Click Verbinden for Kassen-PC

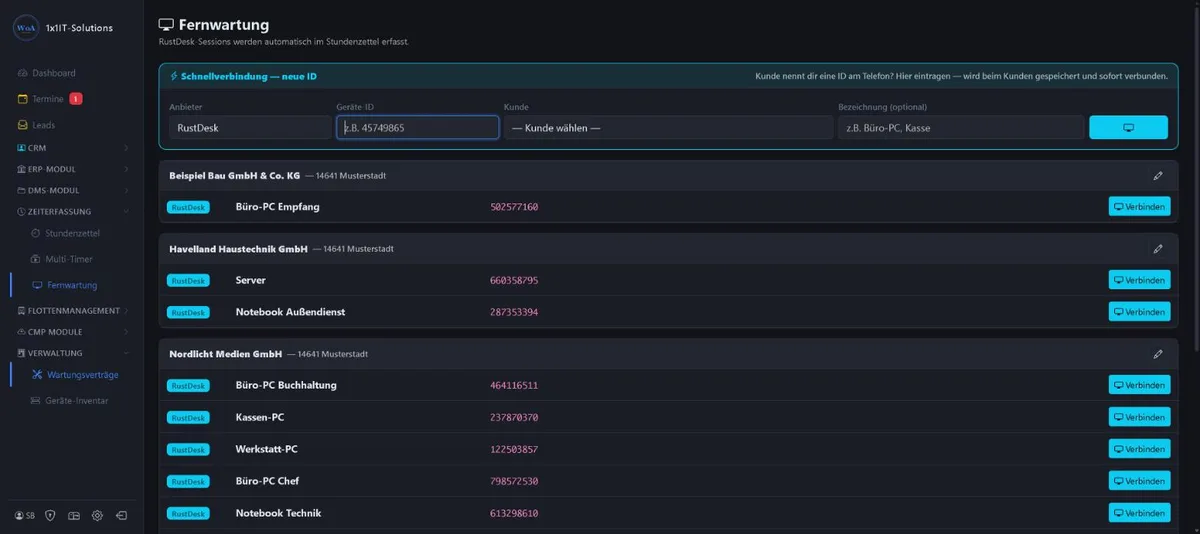[x=1139, y=417]
